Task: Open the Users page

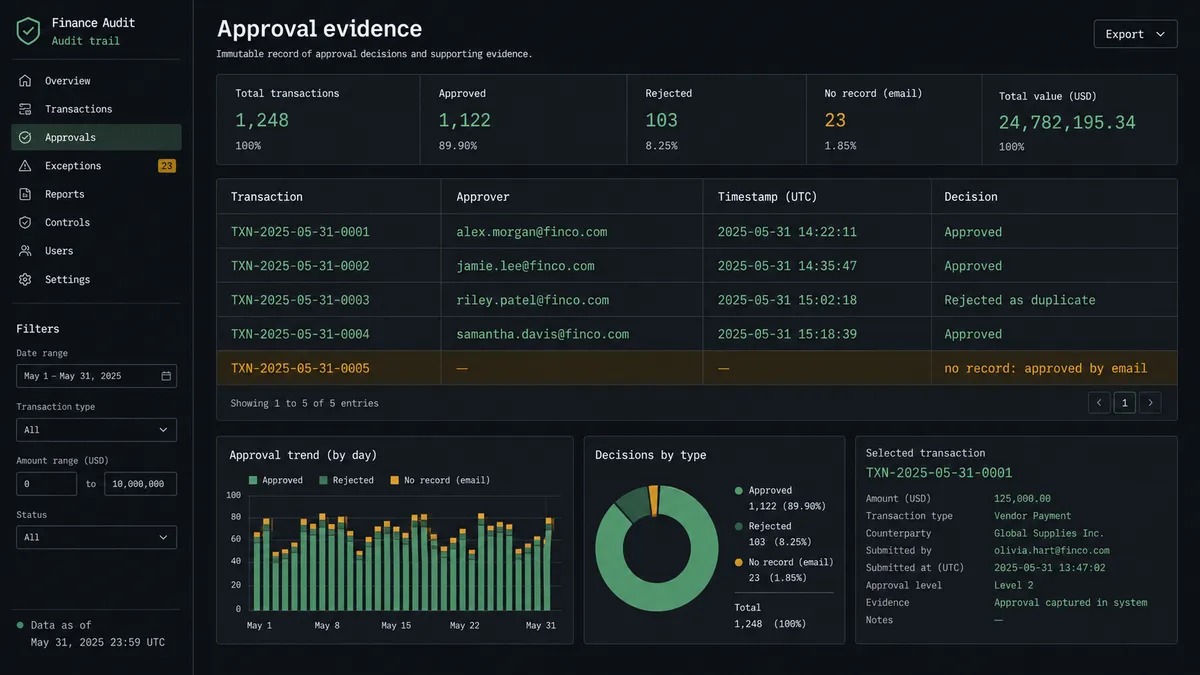Action: tap(96, 251)
